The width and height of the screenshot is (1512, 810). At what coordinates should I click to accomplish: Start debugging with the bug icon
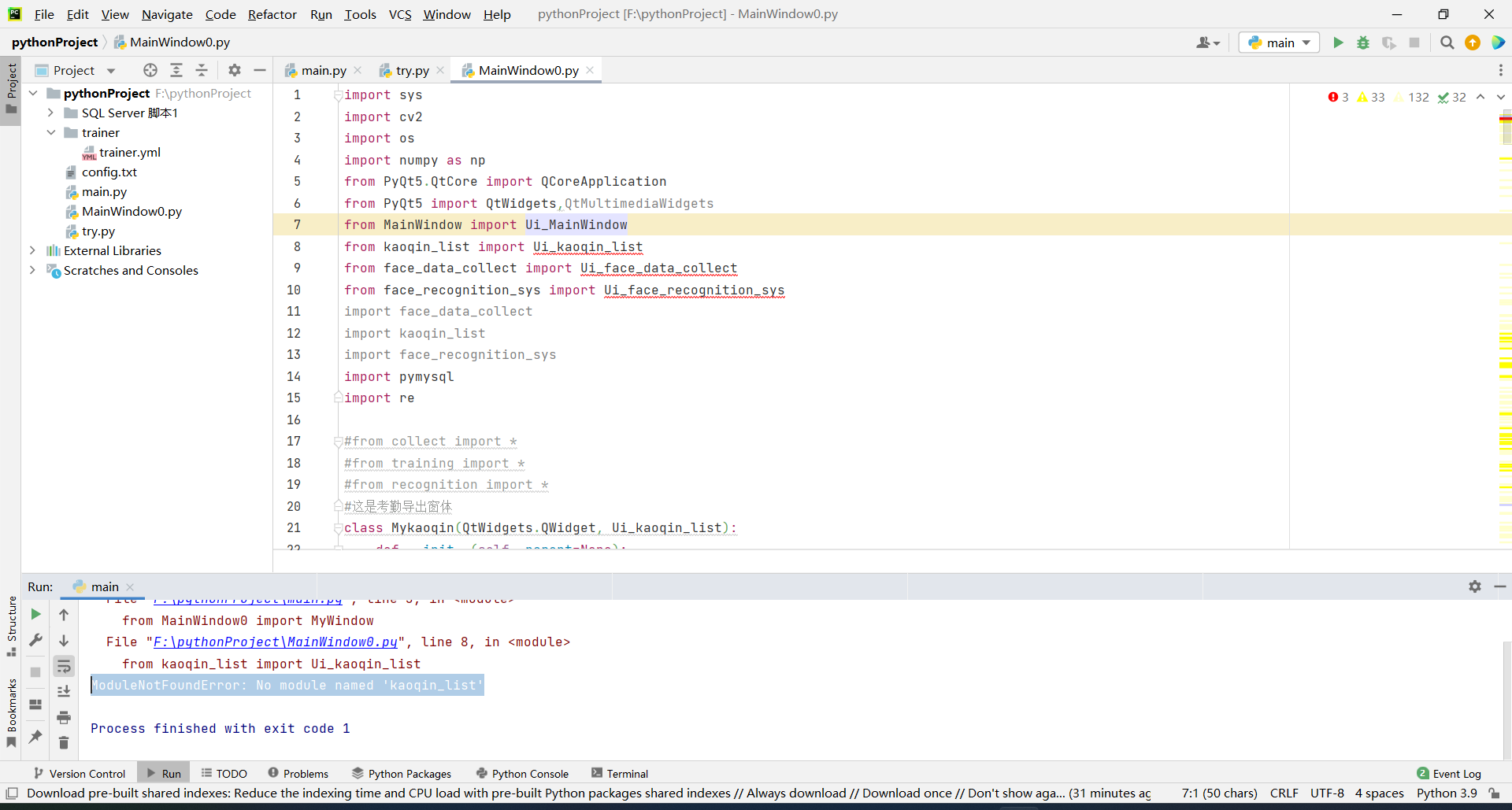pos(1363,43)
